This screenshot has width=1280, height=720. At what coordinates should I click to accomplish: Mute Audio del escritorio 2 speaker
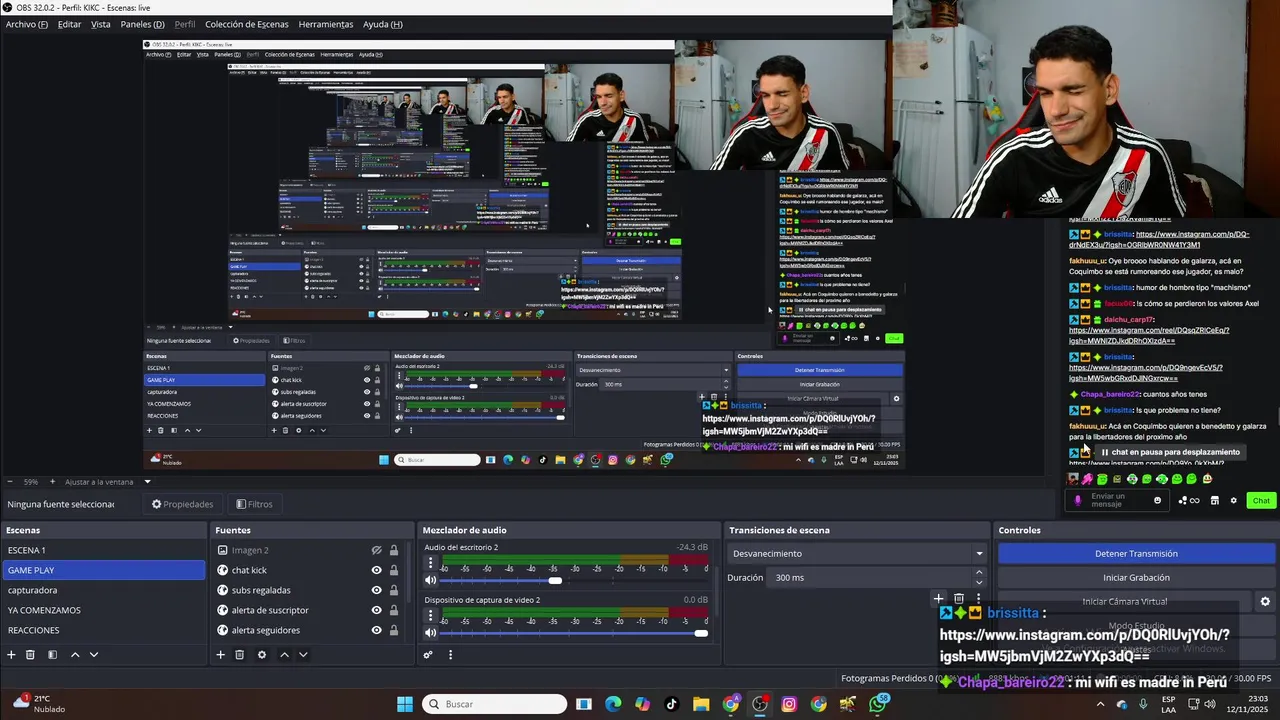click(x=430, y=580)
